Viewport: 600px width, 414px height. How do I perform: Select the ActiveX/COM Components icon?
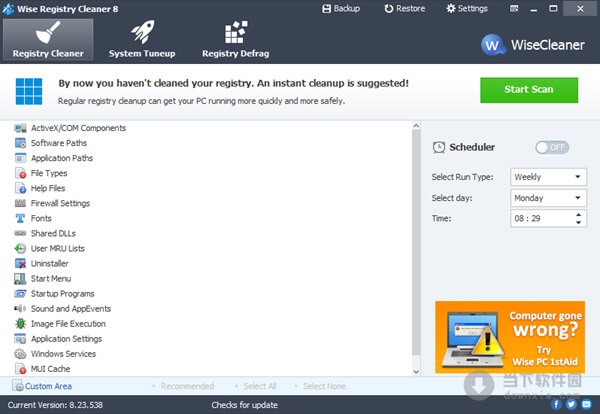pos(20,128)
